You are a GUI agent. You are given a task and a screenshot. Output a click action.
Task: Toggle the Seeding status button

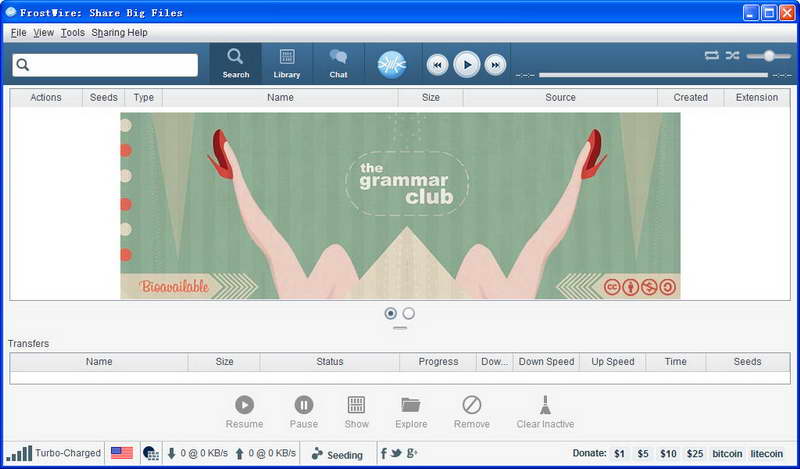pos(337,454)
